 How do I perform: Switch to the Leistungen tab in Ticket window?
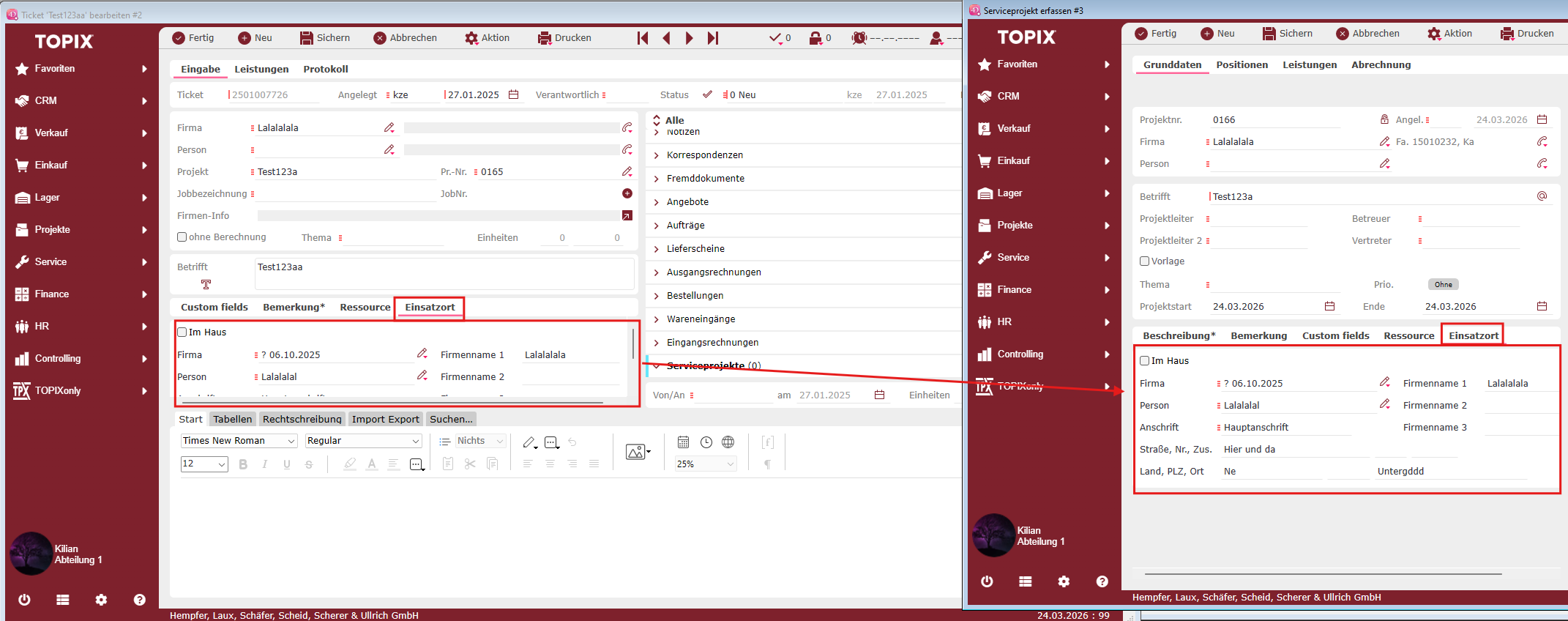point(261,69)
